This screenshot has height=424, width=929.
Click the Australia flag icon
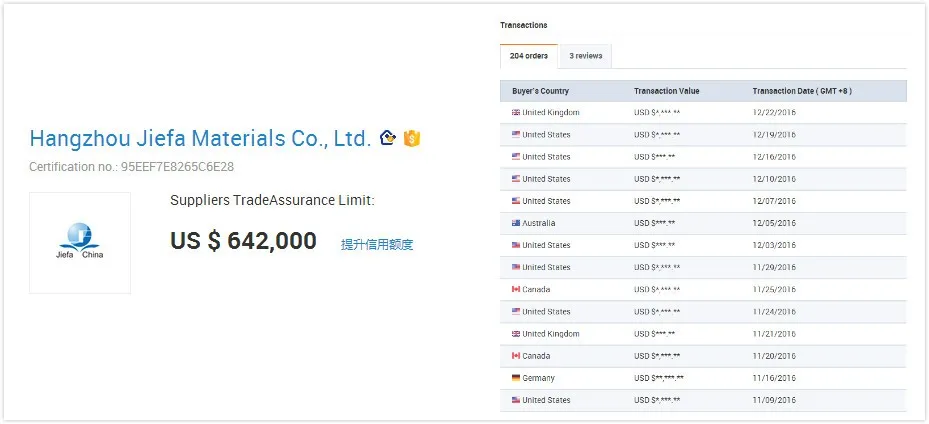pyautogui.click(x=516, y=223)
